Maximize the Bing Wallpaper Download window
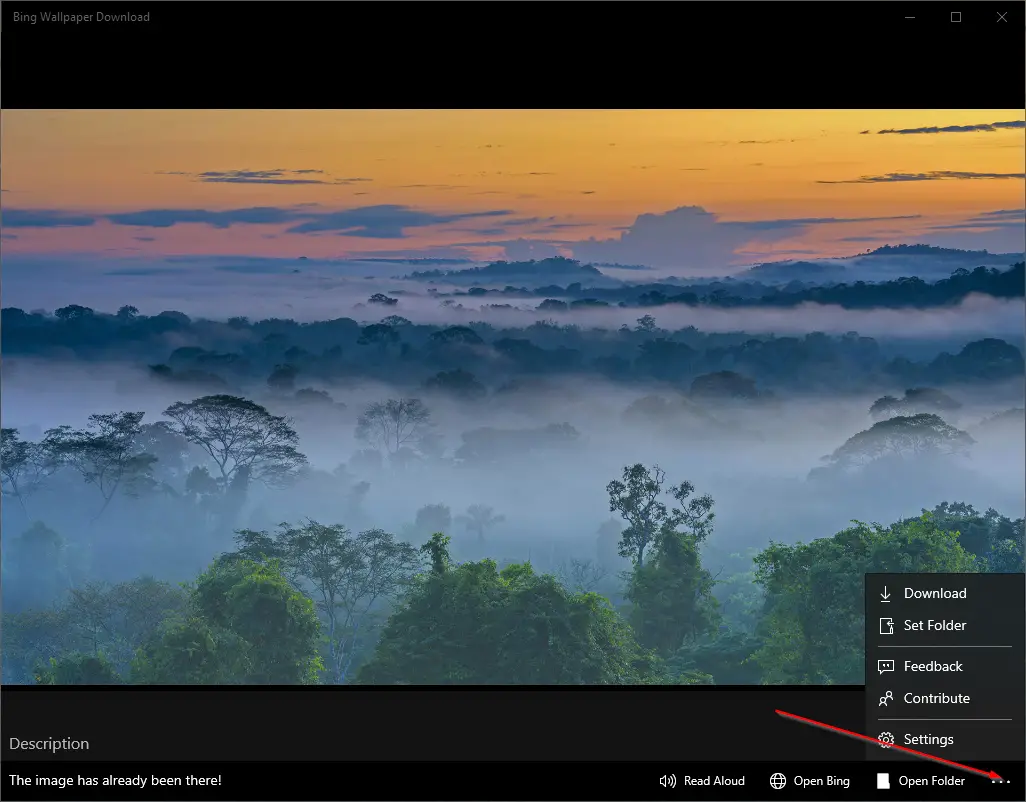 coord(956,17)
